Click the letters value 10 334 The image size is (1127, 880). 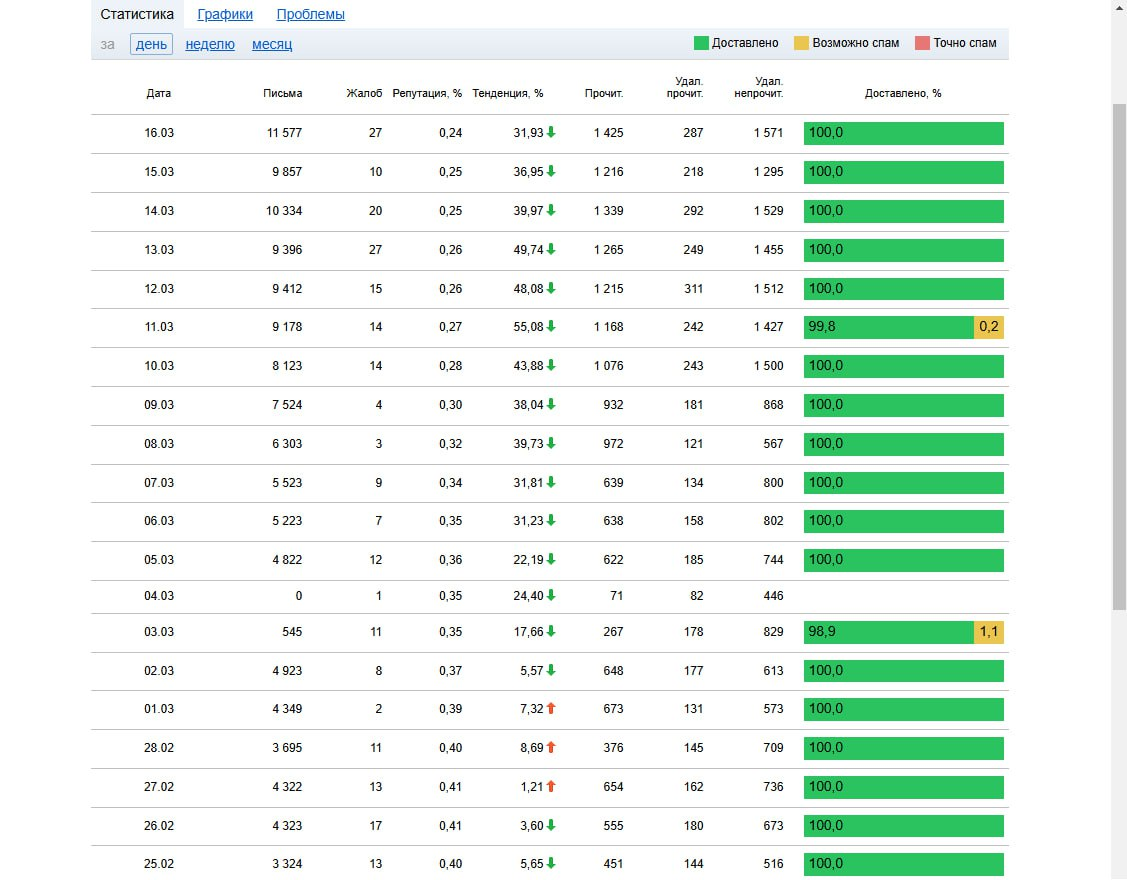pyautogui.click(x=284, y=211)
